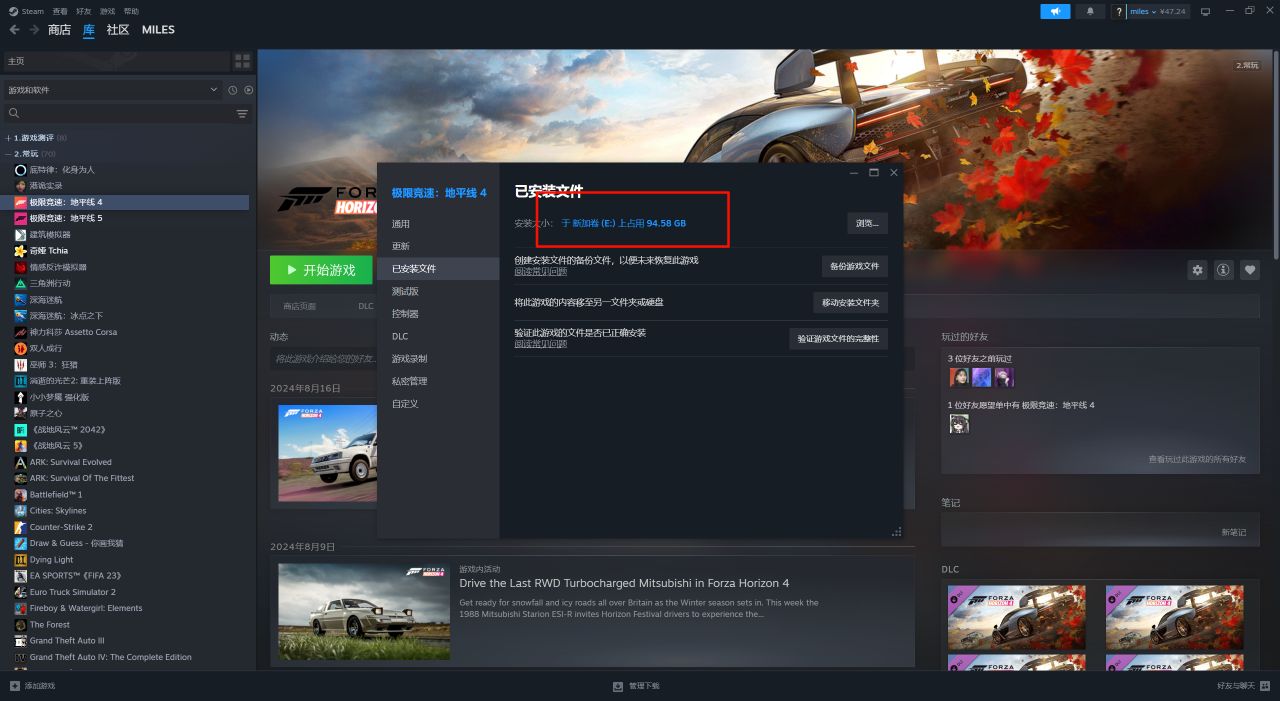
Task: Open advanced filter options icon
Action: point(242,114)
